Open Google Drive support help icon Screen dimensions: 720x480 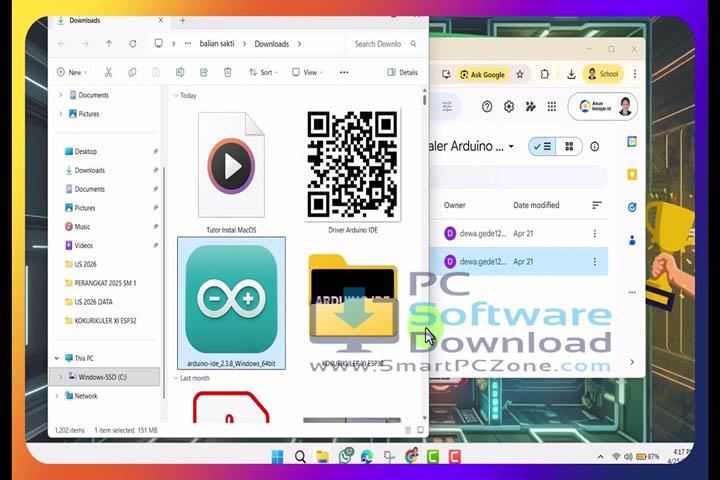(x=487, y=107)
